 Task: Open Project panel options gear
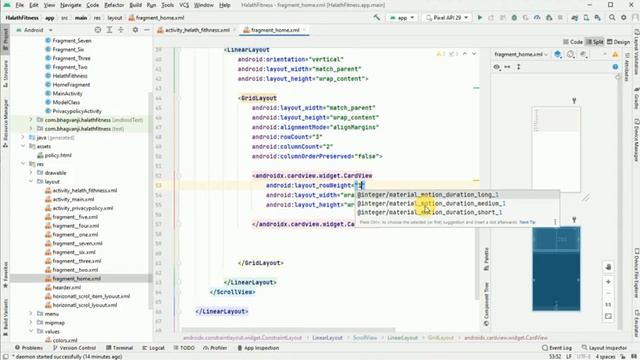coord(135,30)
